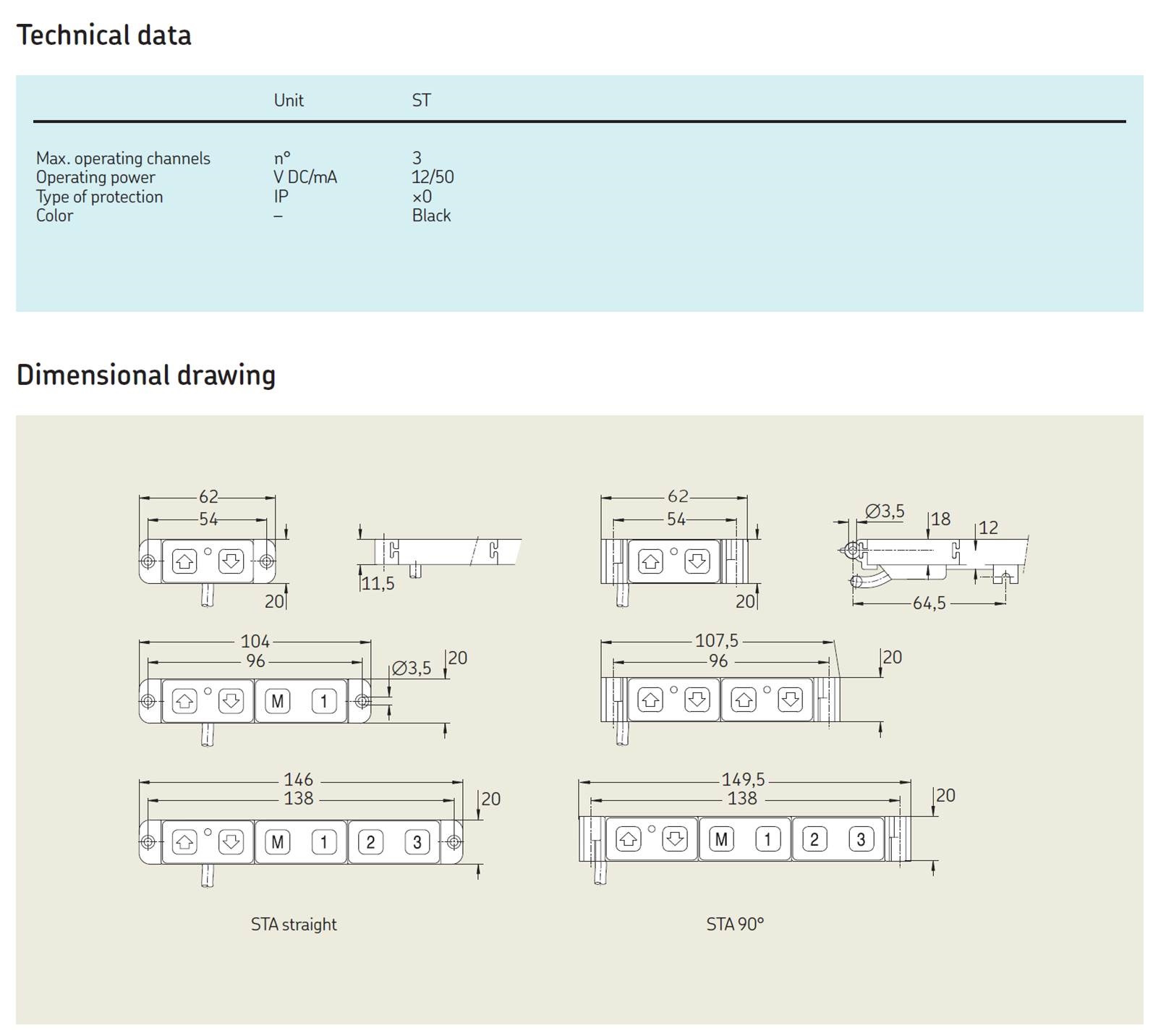The width and height of the screenshot is (1153, 1036).
Task: Click button 3 in the 146 mm straight drawing
Action: click(x=417, y=842)
